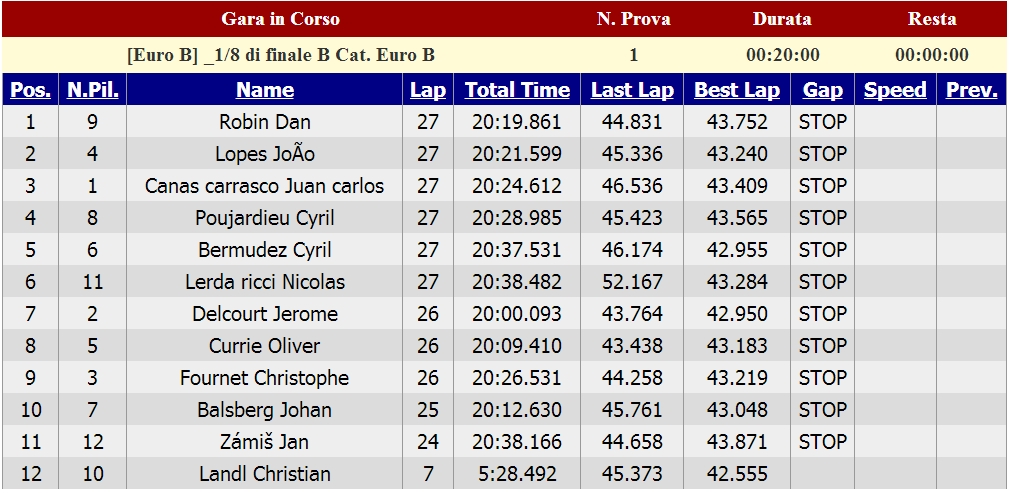The image size is (1011, 493).
Task: Select Bermudez Cyril's best lap 42.955
Action: (x=737, y=249)
